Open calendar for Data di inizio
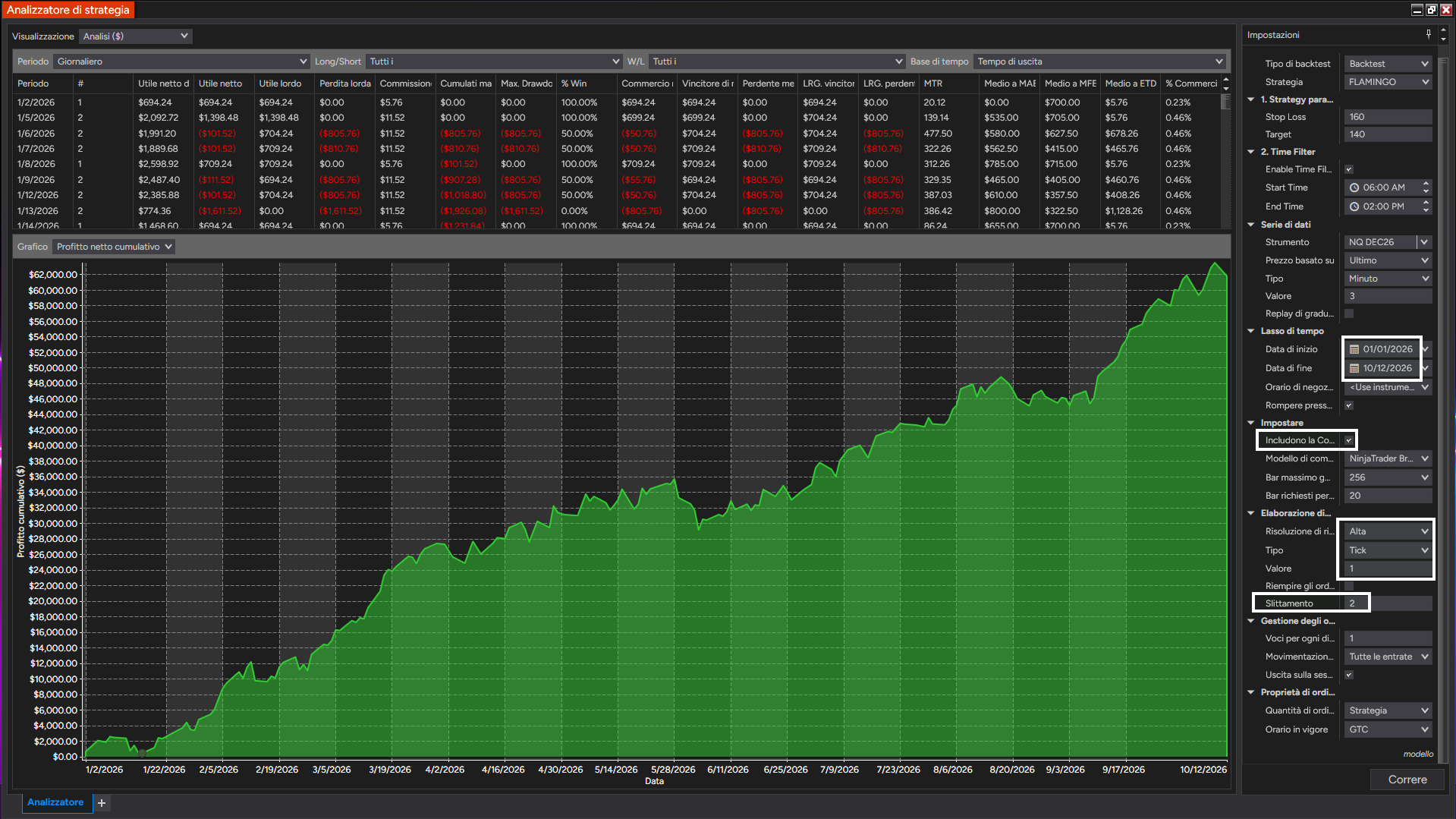 tap(1354, 349)
